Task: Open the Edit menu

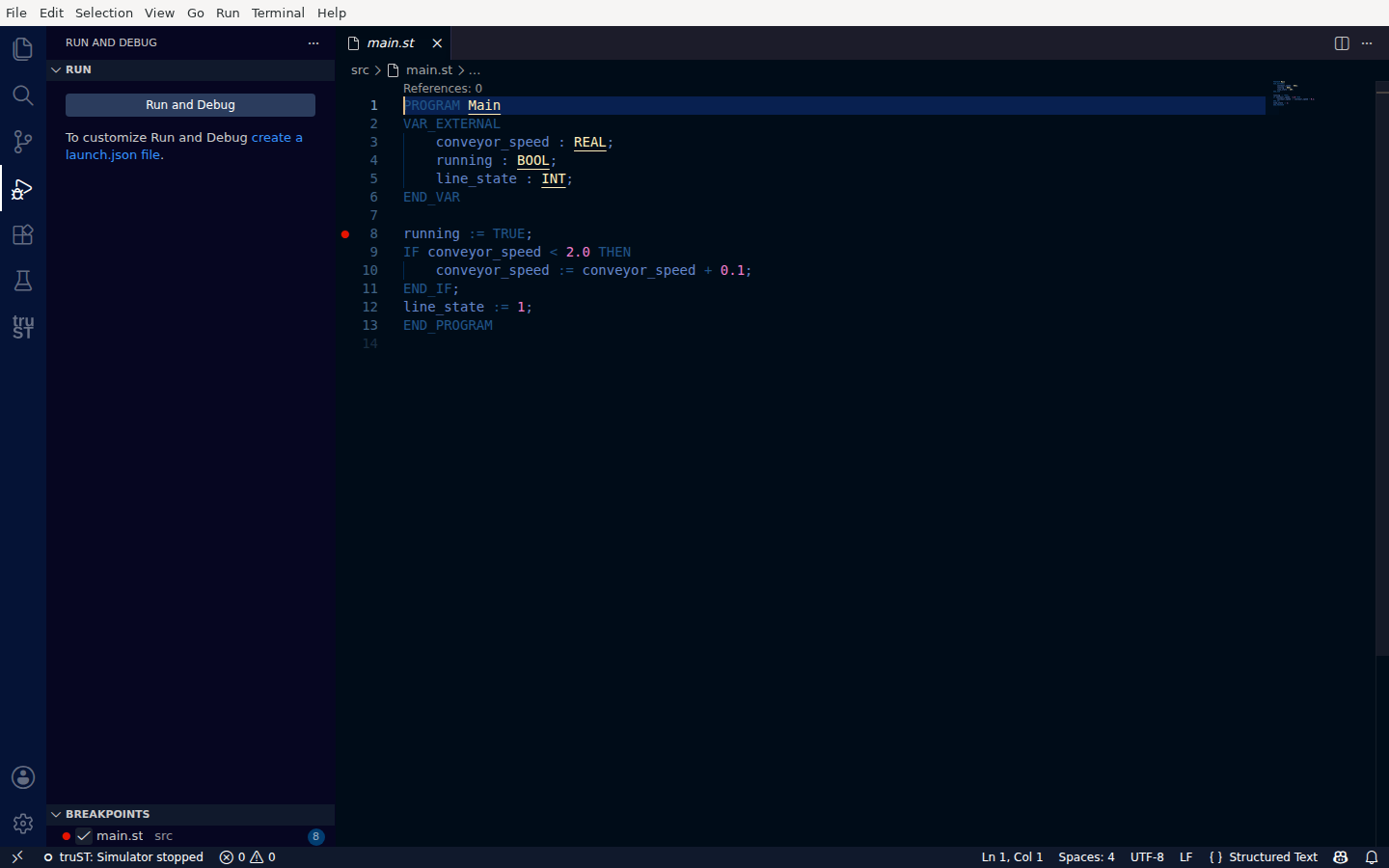Action: pos(51,13)
